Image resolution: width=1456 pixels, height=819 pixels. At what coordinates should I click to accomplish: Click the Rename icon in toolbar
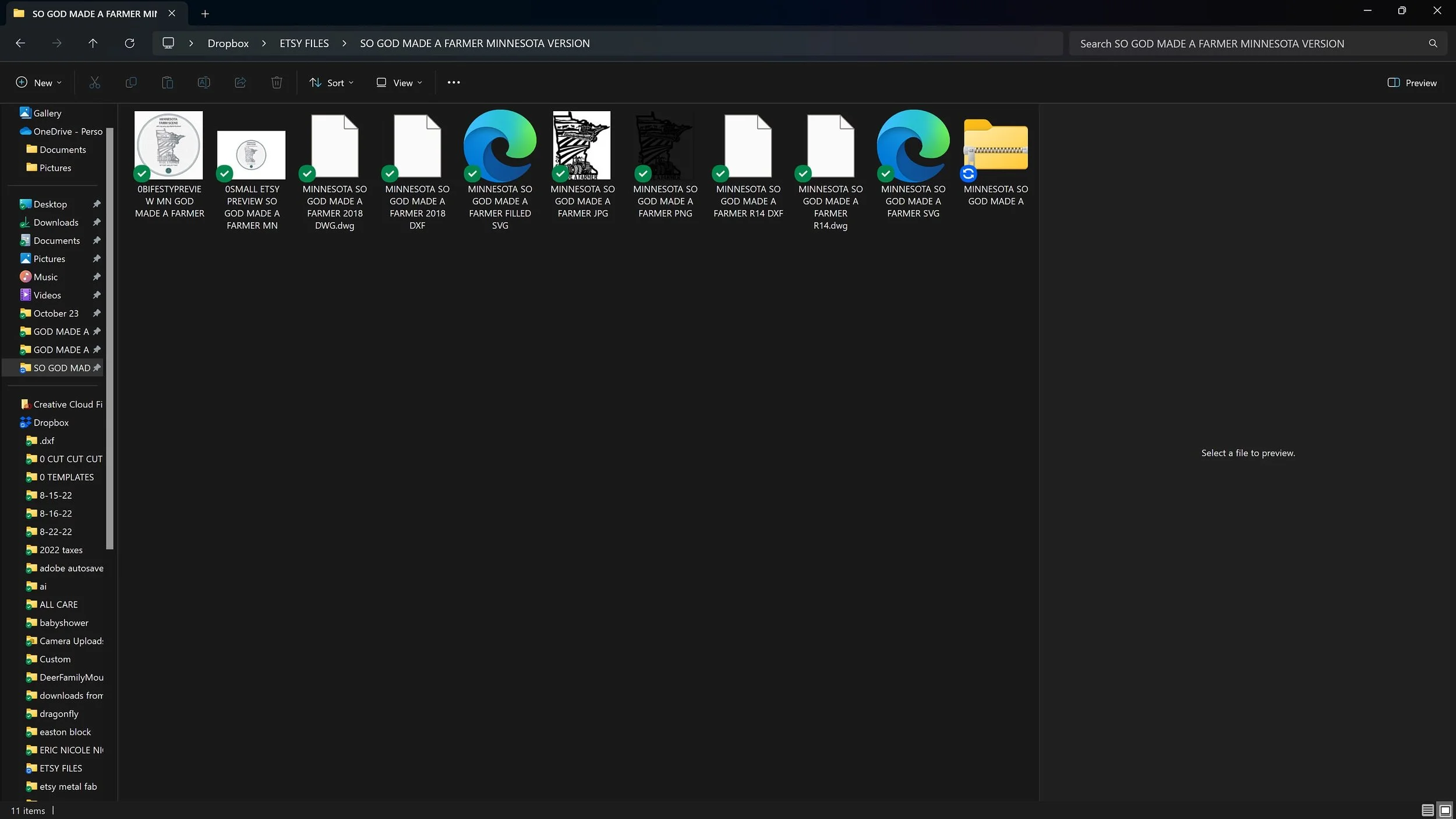pyautogui.click(x=204, y=83)
